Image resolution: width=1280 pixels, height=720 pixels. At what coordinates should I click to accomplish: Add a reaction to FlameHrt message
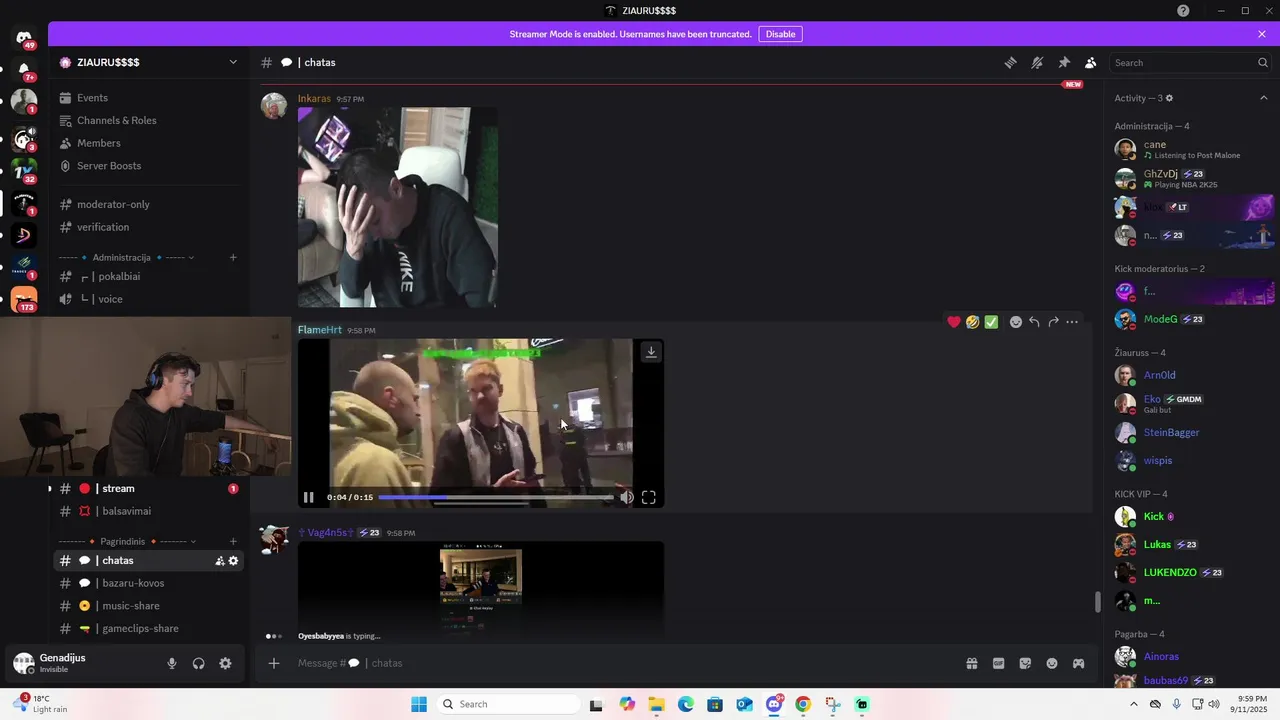pyautogui.click(x=1015, y=322)
